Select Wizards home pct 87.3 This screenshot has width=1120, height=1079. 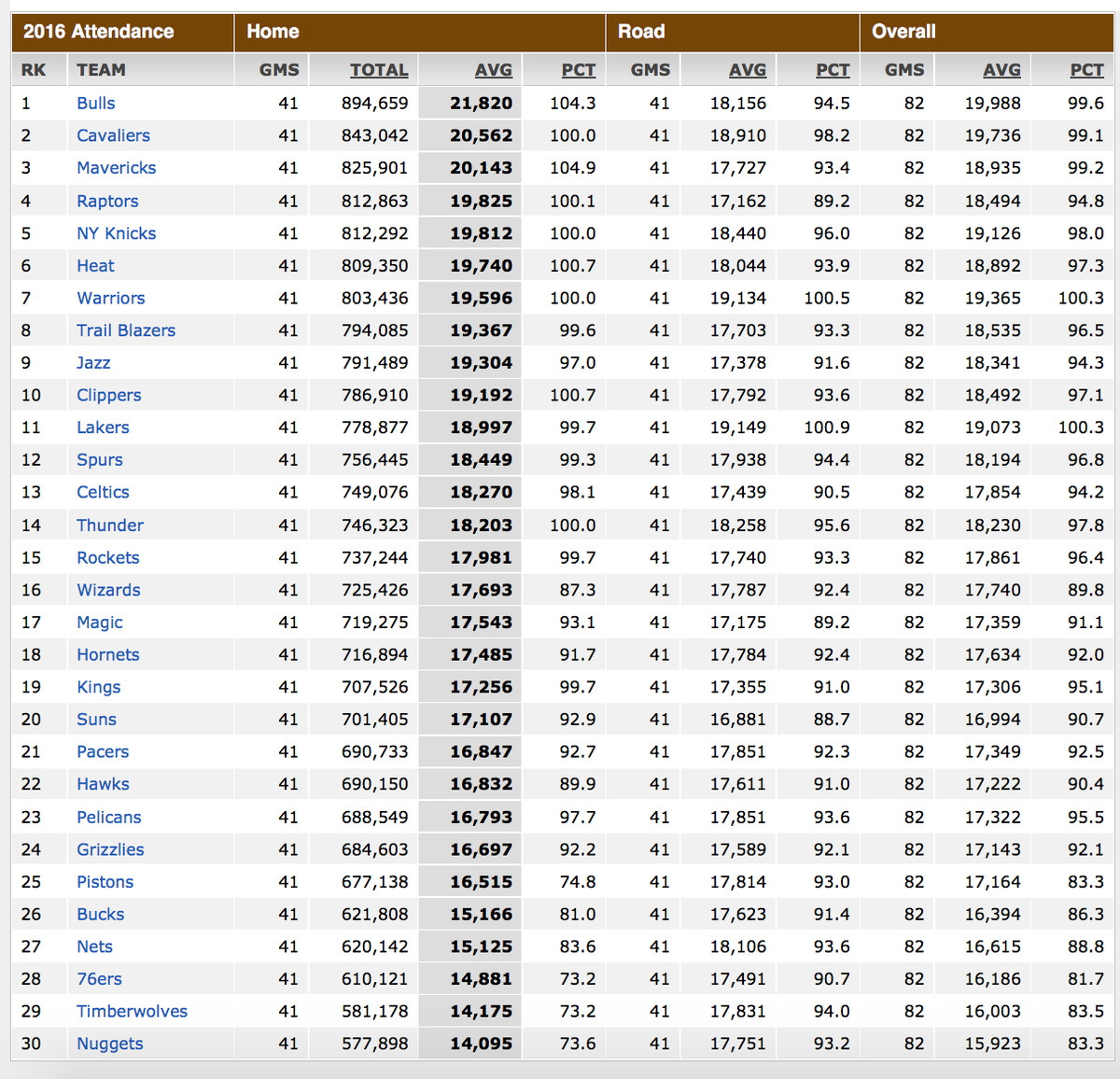pos(578,590)
